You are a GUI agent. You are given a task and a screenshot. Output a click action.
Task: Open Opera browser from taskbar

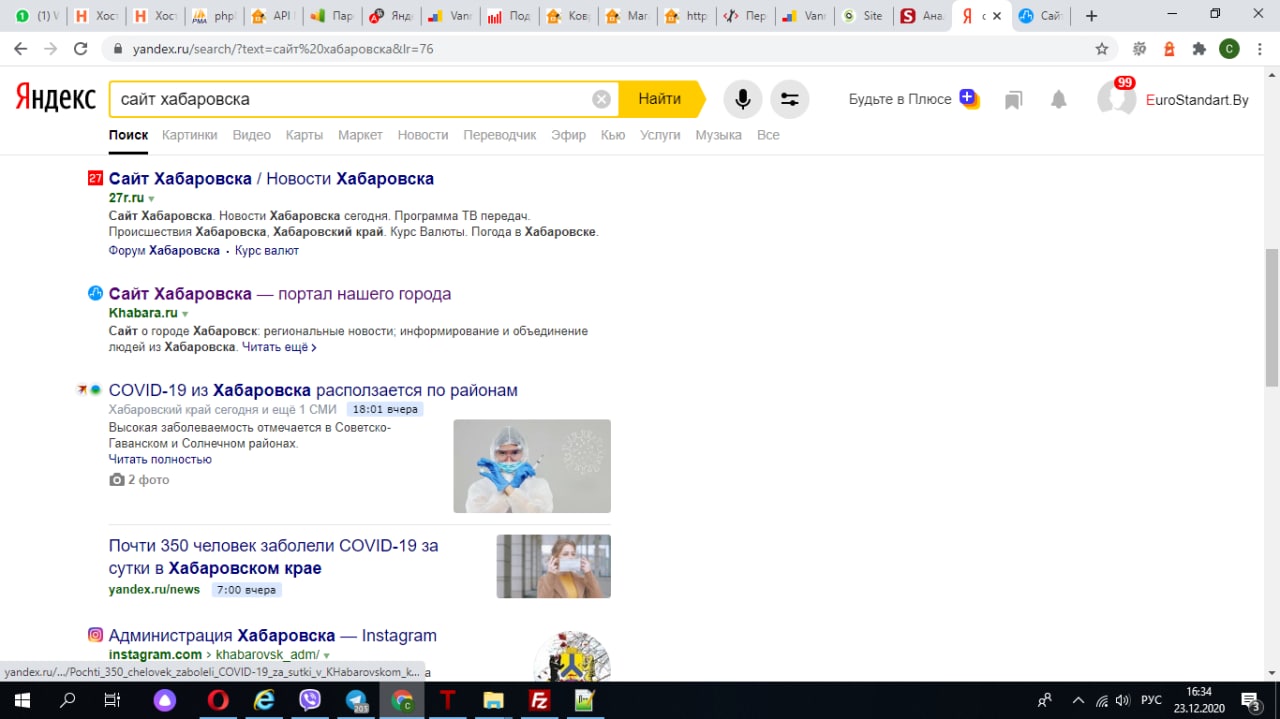217,700
